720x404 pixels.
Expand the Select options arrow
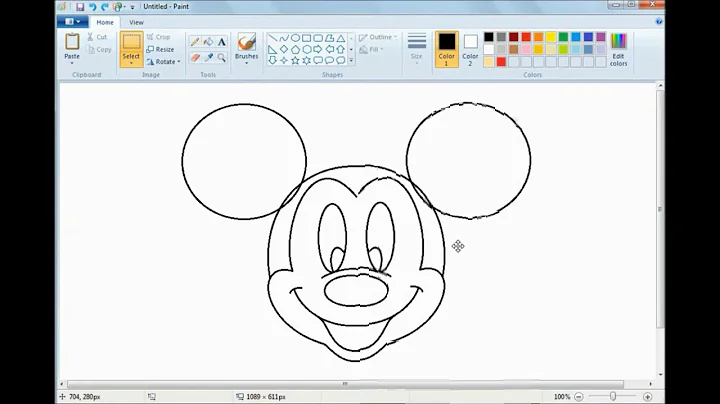click(x=131, y=63)
